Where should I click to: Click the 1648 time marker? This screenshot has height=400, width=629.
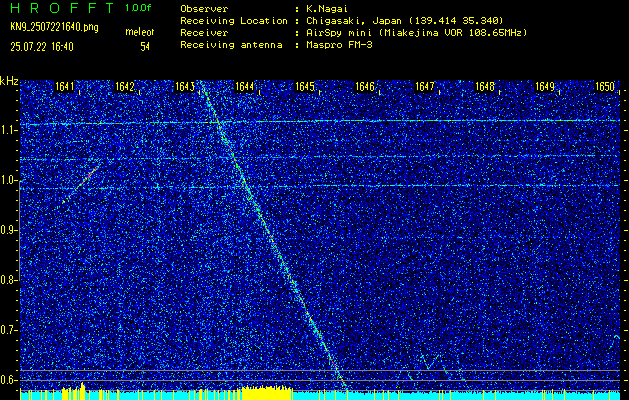485,87
